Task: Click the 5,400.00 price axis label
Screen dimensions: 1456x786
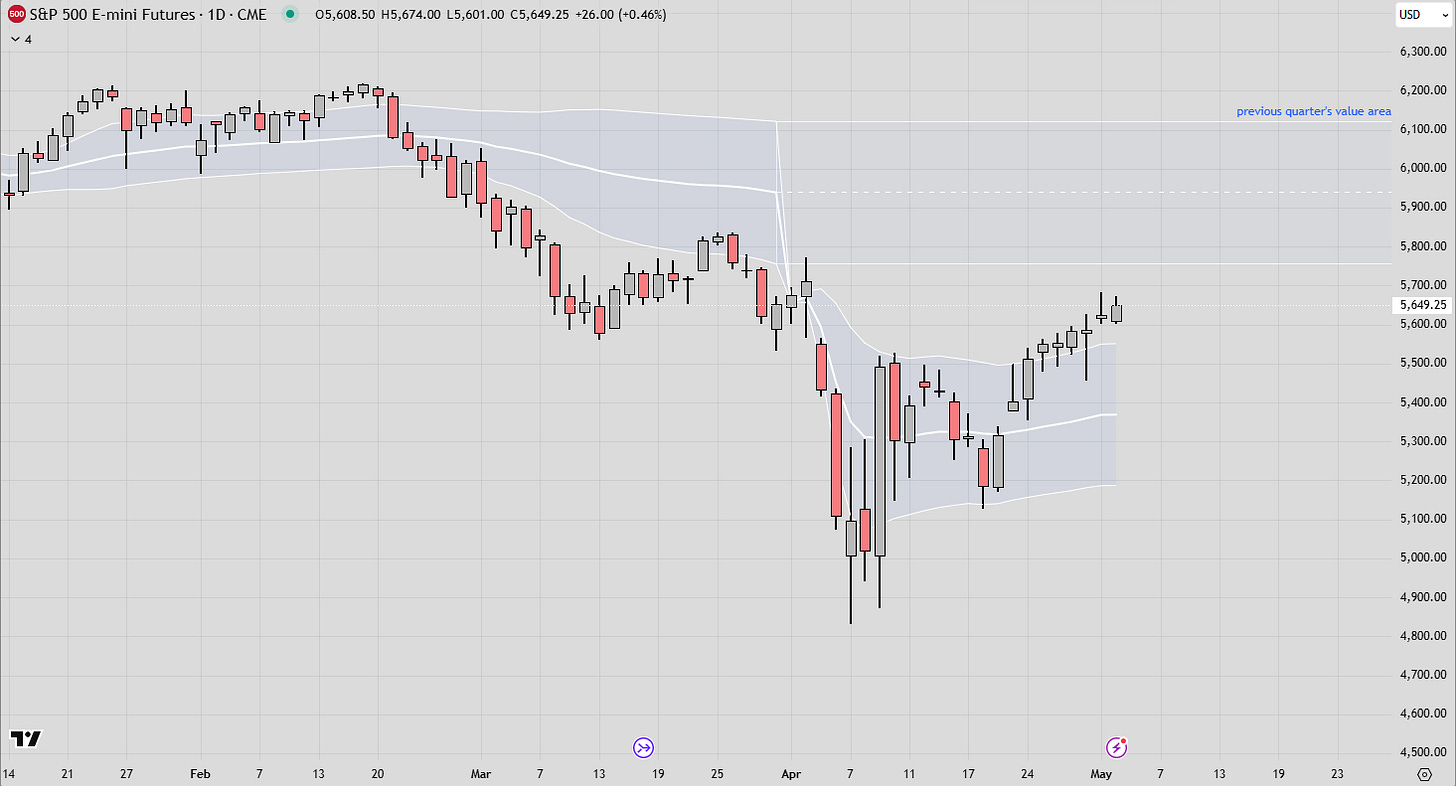Action: pos(1423,402)
